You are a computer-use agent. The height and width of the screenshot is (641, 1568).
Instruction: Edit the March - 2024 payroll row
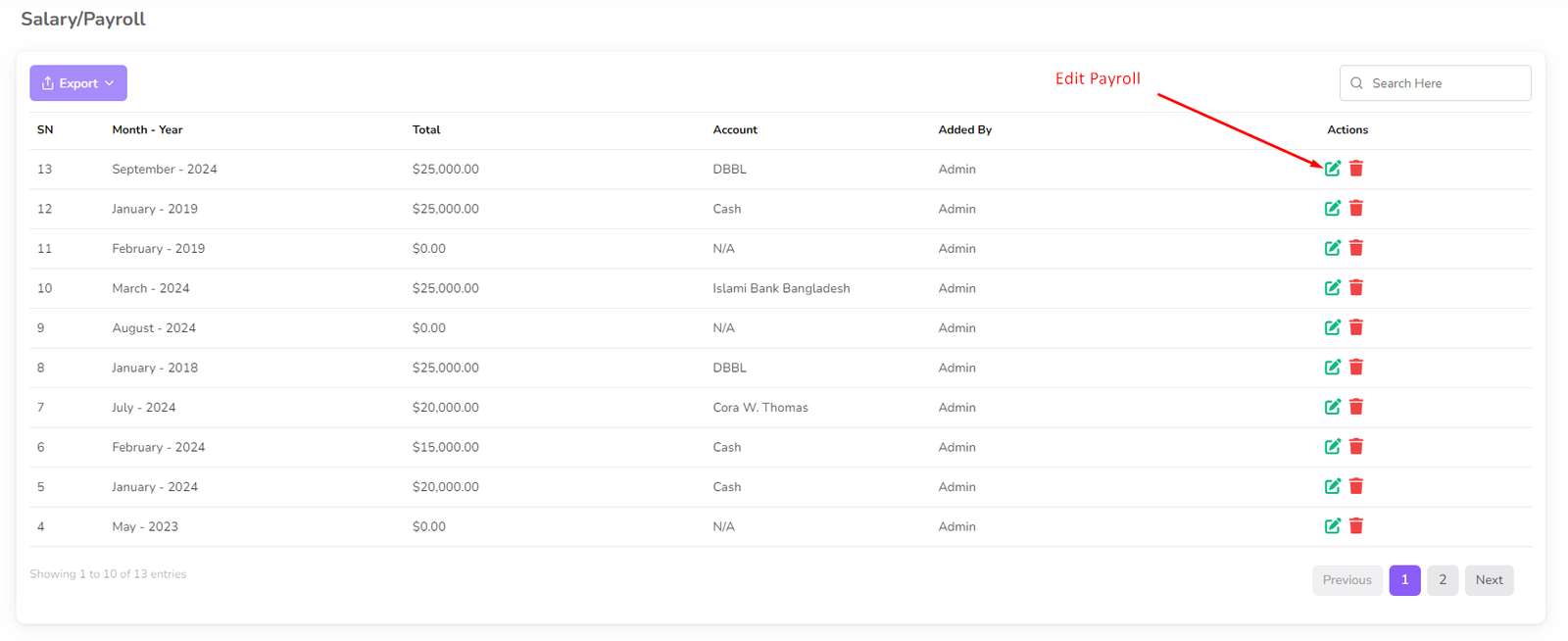click(x=1332, y=288)
